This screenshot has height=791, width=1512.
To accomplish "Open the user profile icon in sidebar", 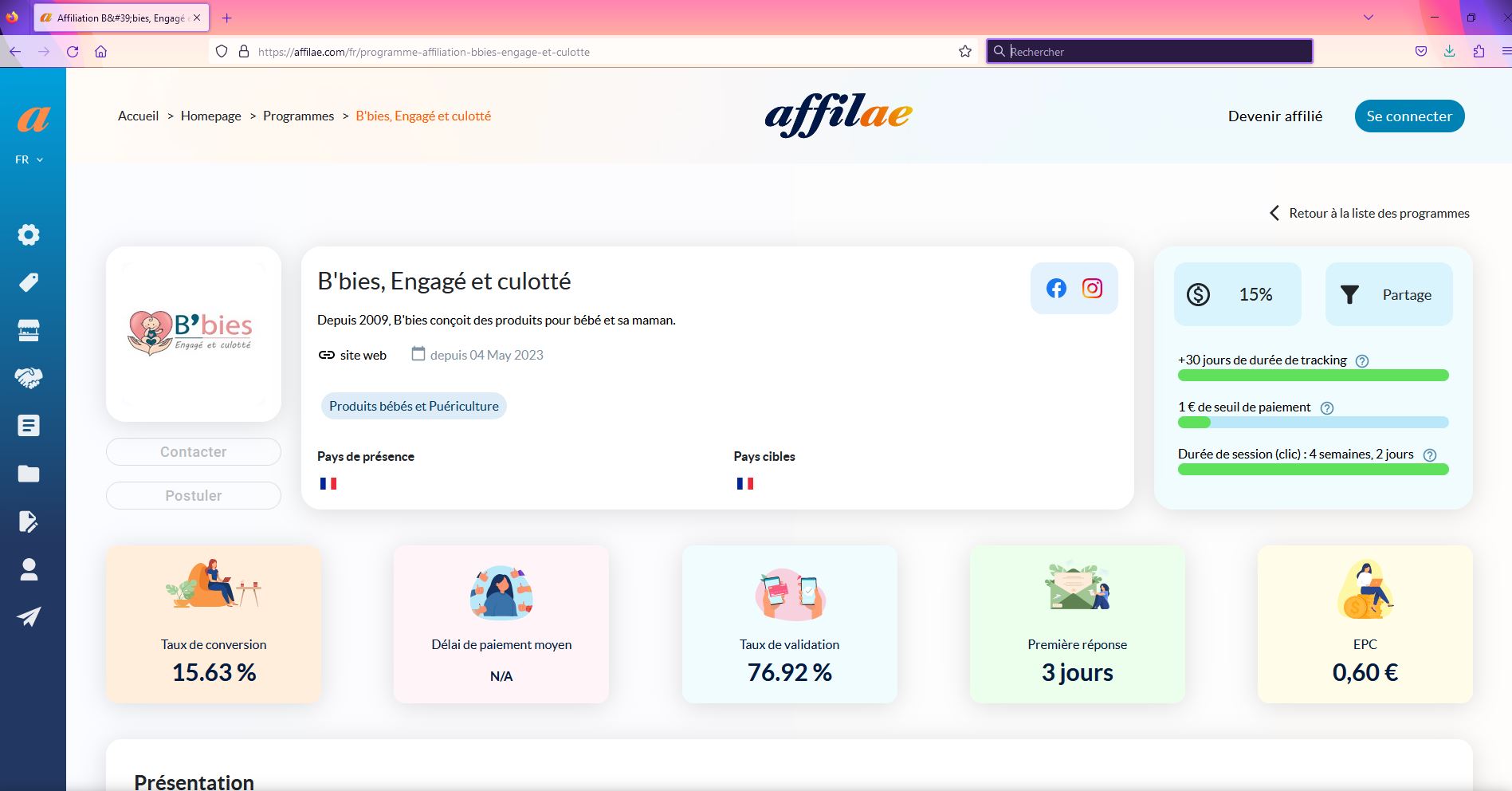I will click(x=29, y=569).
